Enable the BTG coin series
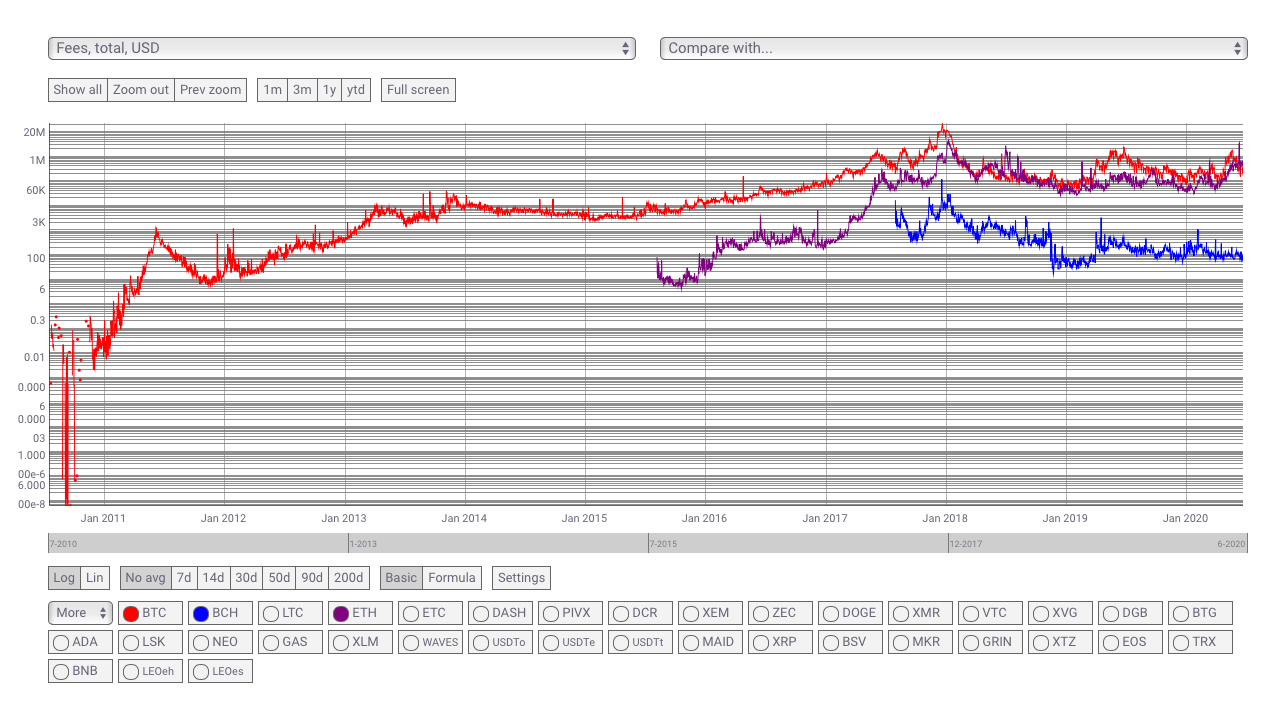The height and width of the screenshot is (720, 1280). tap(1200, 613)
